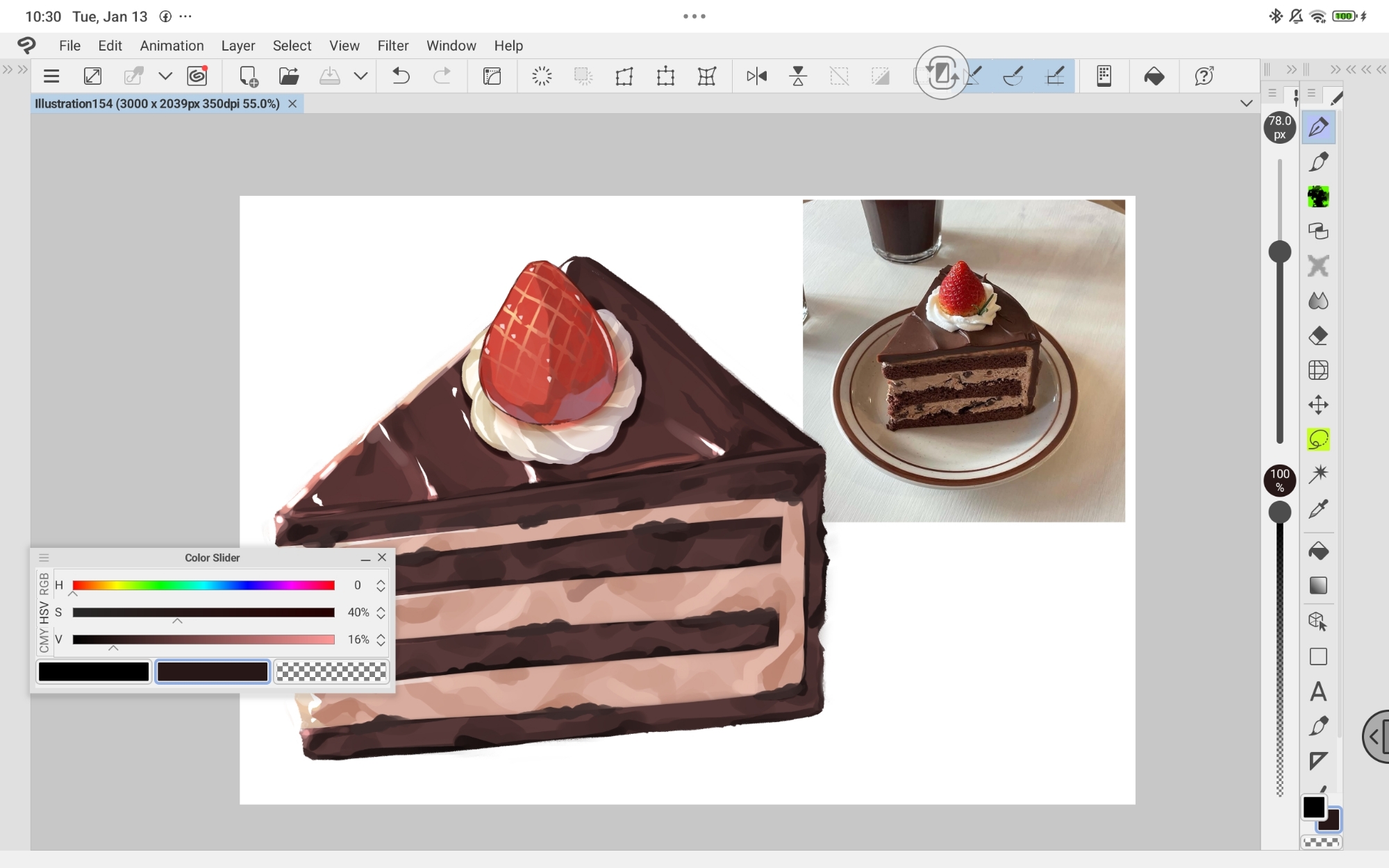Open the Clip Studio cloud sync icon
Screen dimensions: 1389x868
click(x=197, y=76)
